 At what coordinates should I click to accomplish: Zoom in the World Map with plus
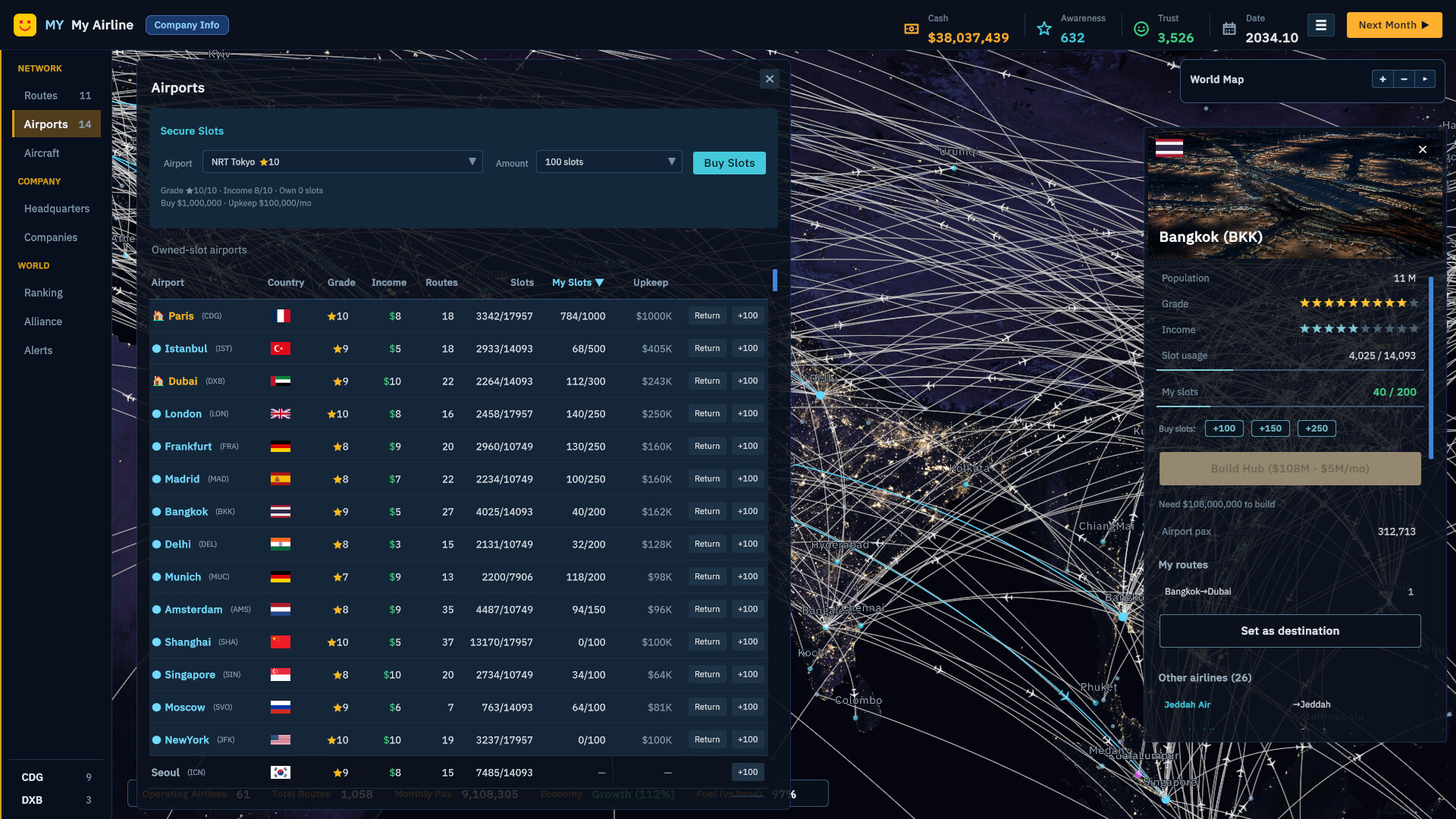tap(1382, 80)
